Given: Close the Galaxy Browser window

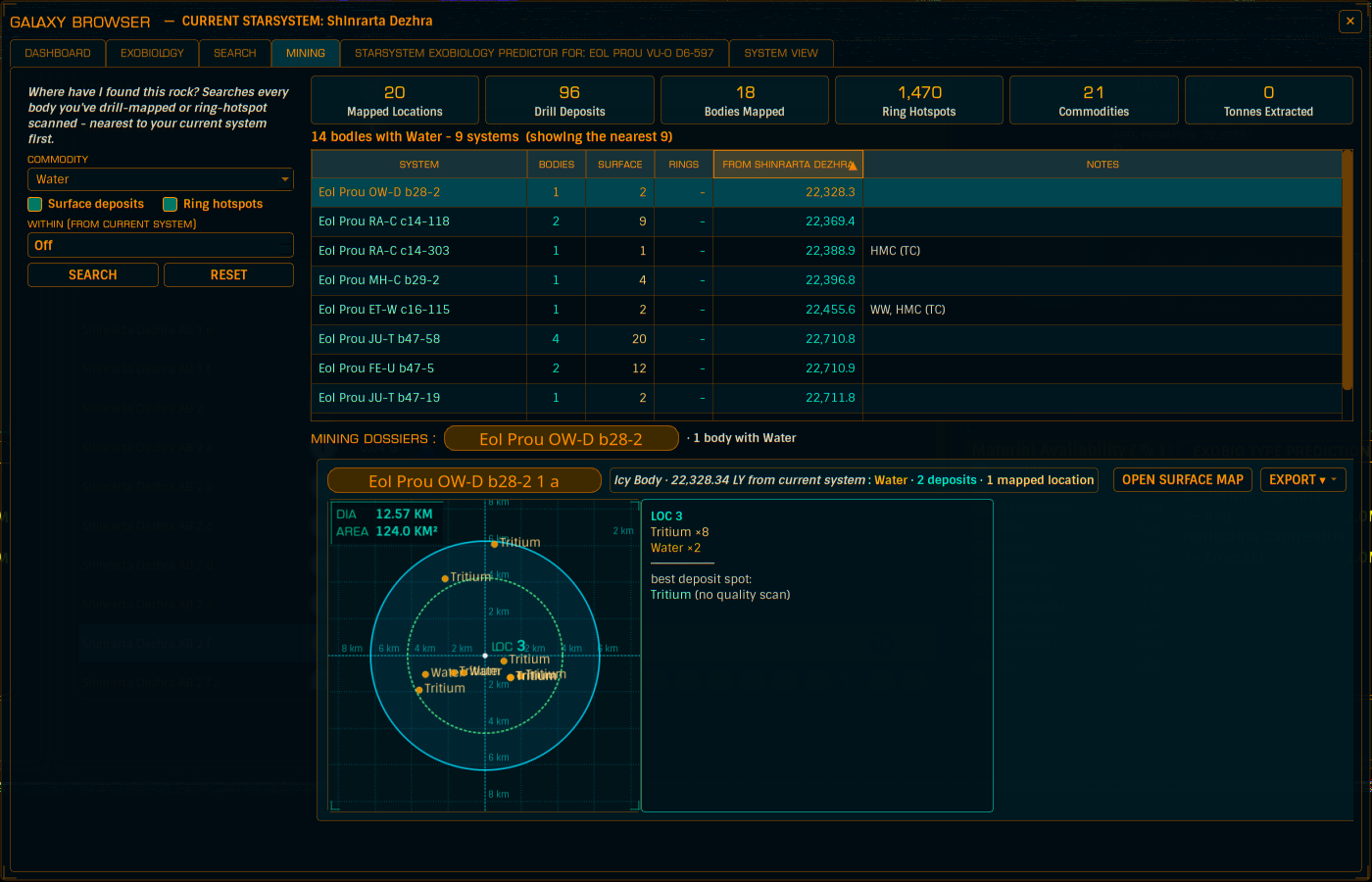Looking at the screenshot, I should 1348,22.
